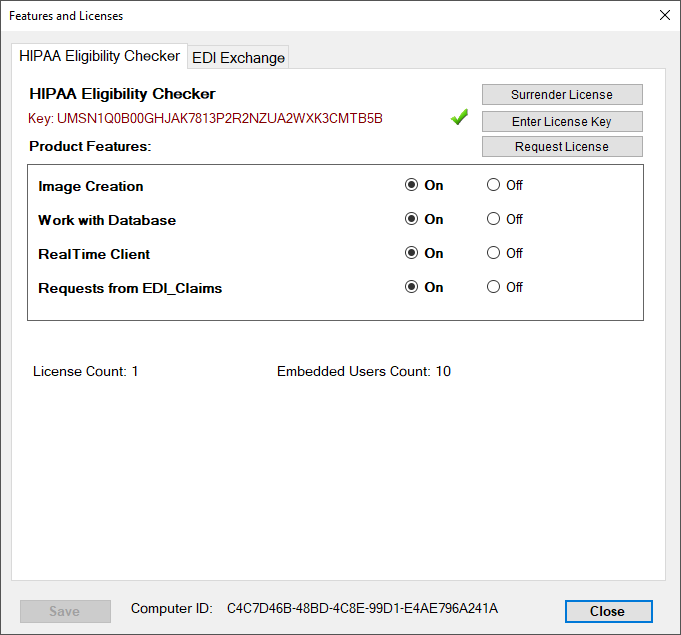The image size is (681, 635).
Task: Click the Requests from EDI_Claims label
Action: pos(130,288)
